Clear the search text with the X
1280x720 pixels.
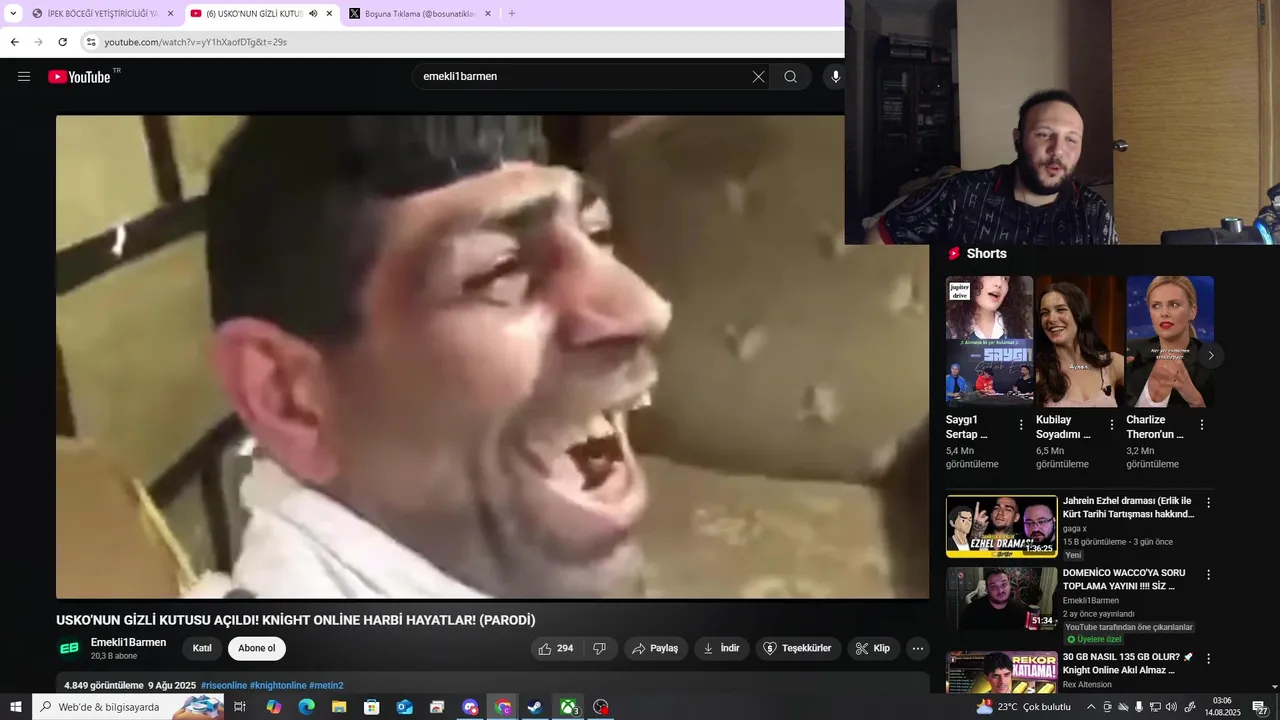[759, 77]
